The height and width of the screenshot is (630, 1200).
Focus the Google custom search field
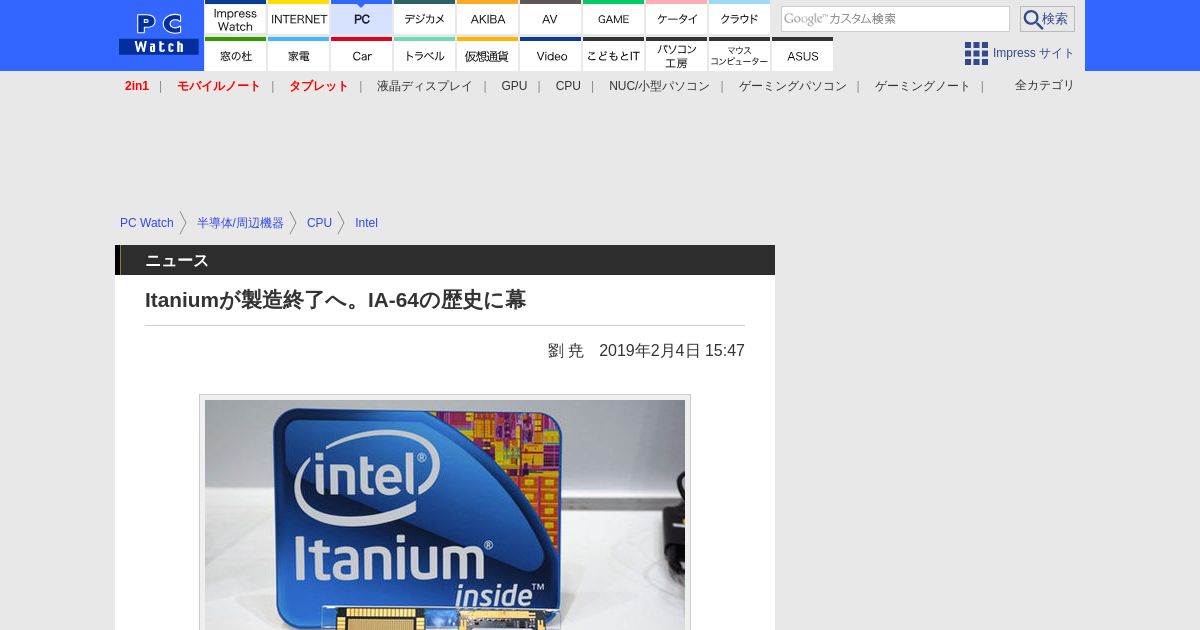pyautogui.click(x=895, y=19)
